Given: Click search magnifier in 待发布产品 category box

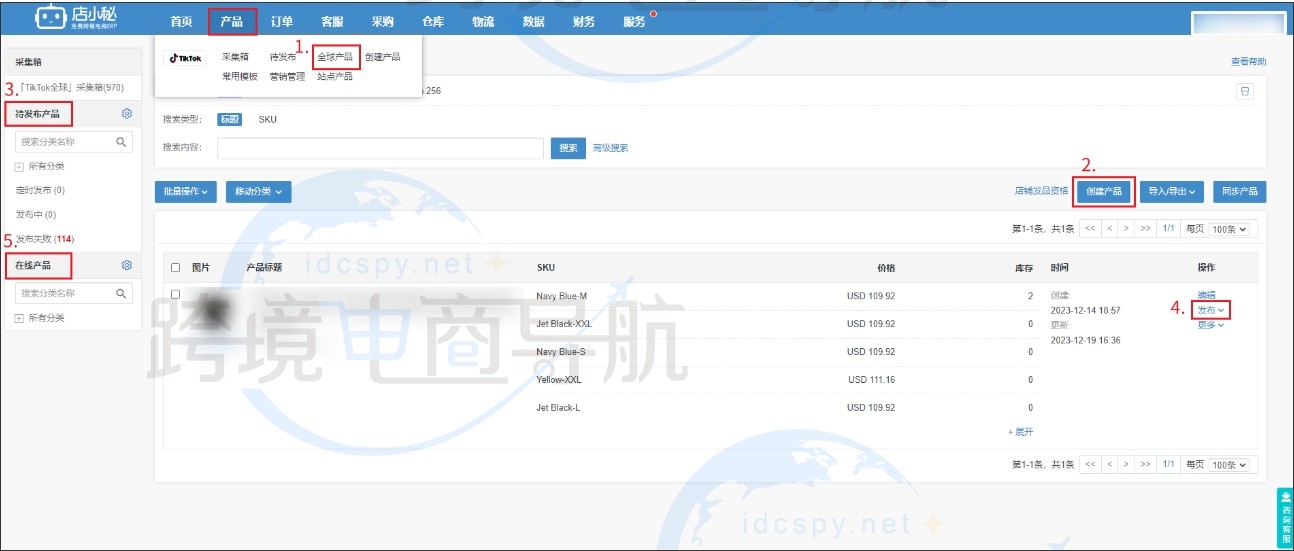Looking at the screenshot, I should pyautogui.click(x=122, y=142).
